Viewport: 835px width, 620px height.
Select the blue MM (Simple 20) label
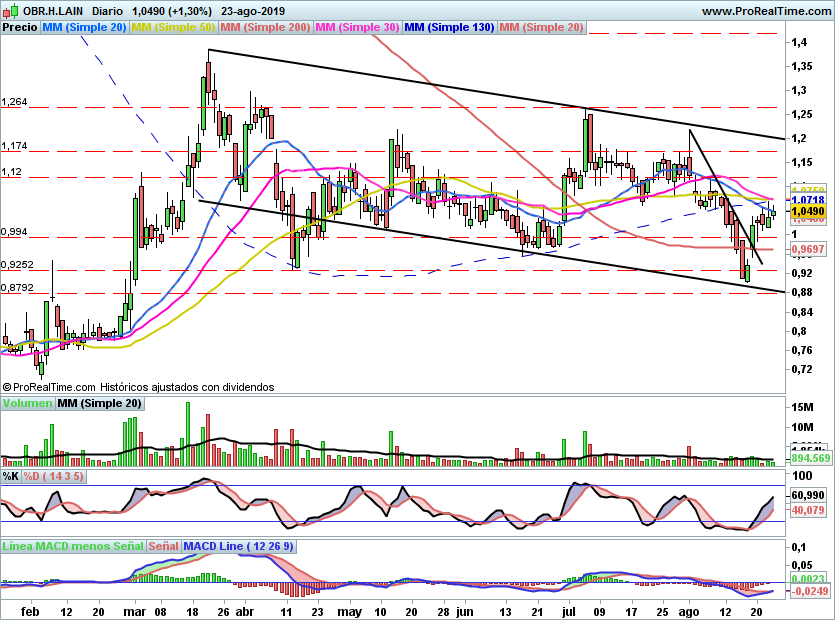click(x=84, y=27)
